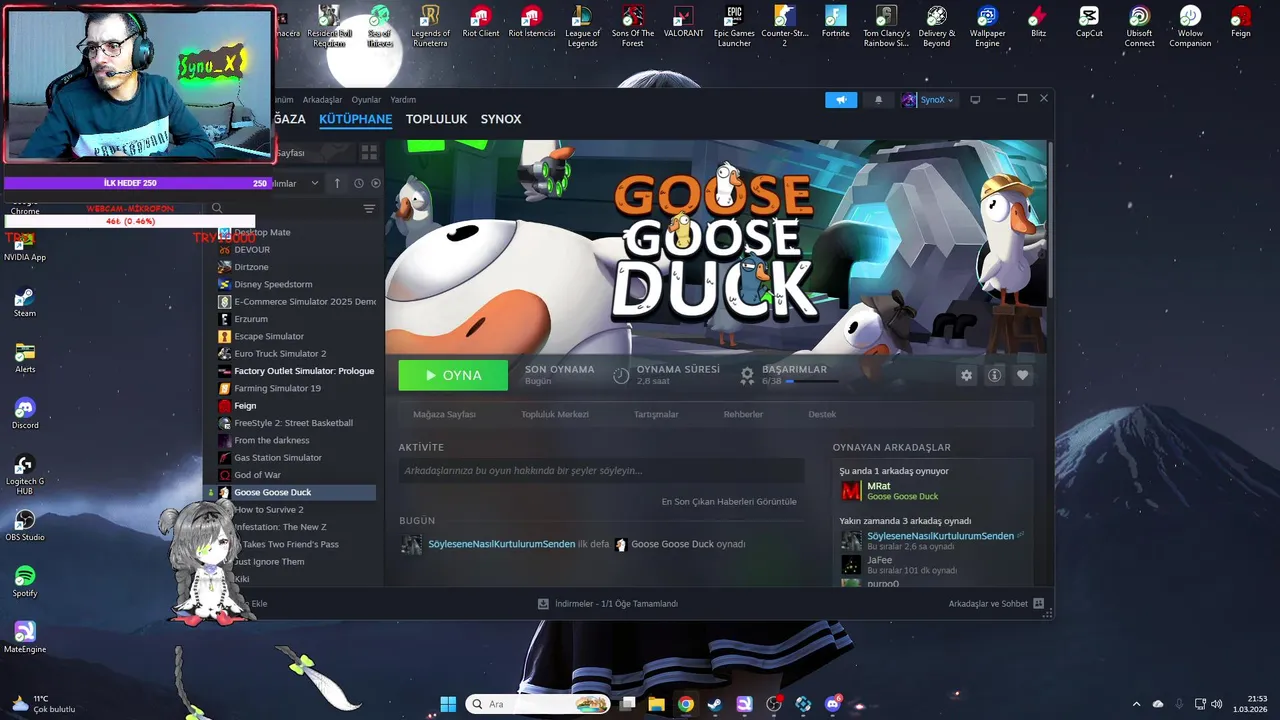
Task: Open the Arkadaşlar menu
Action: tap(322, 100)
